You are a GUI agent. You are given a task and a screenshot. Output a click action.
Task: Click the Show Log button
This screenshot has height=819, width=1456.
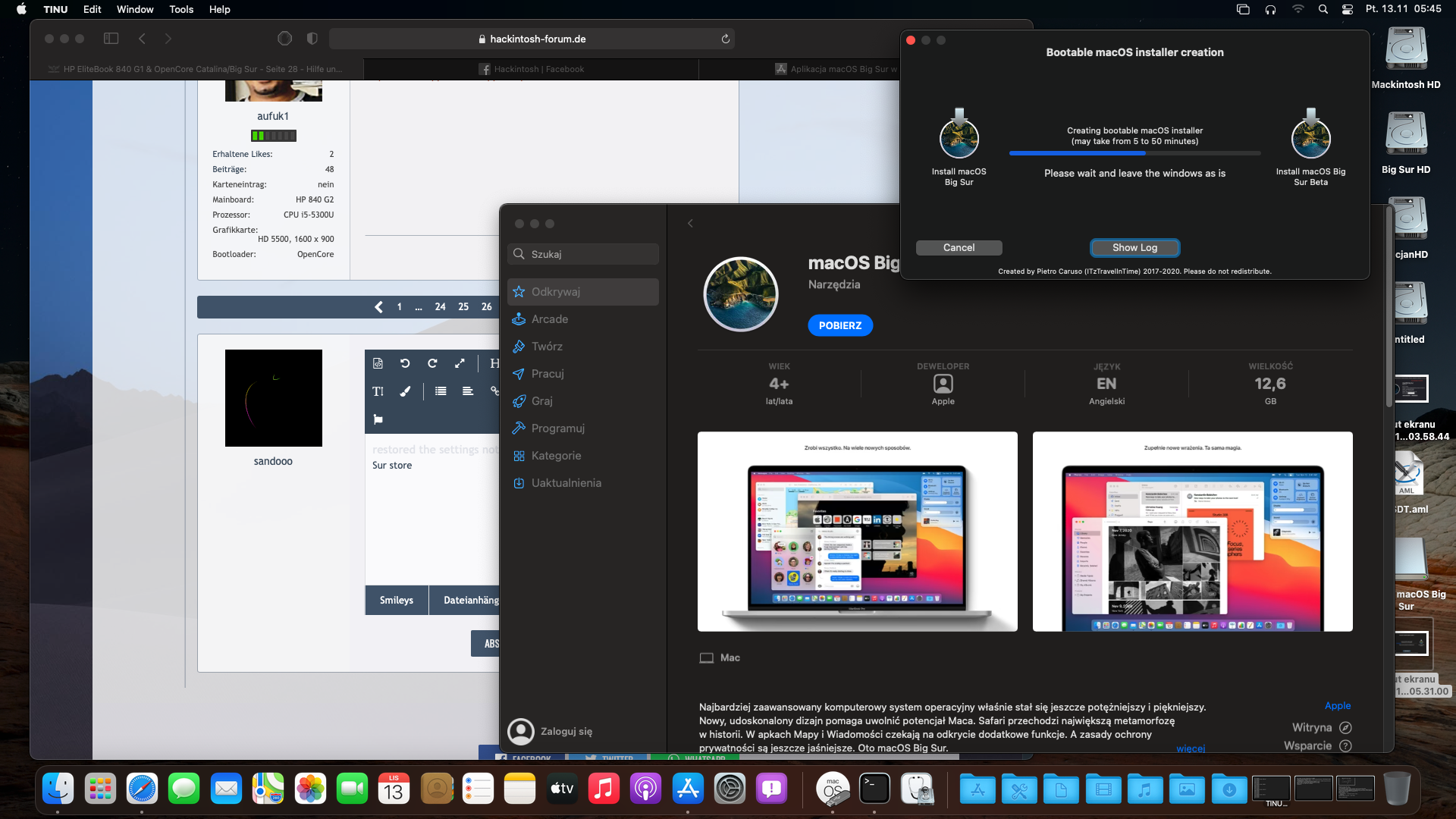click(x=1134, y=248)
